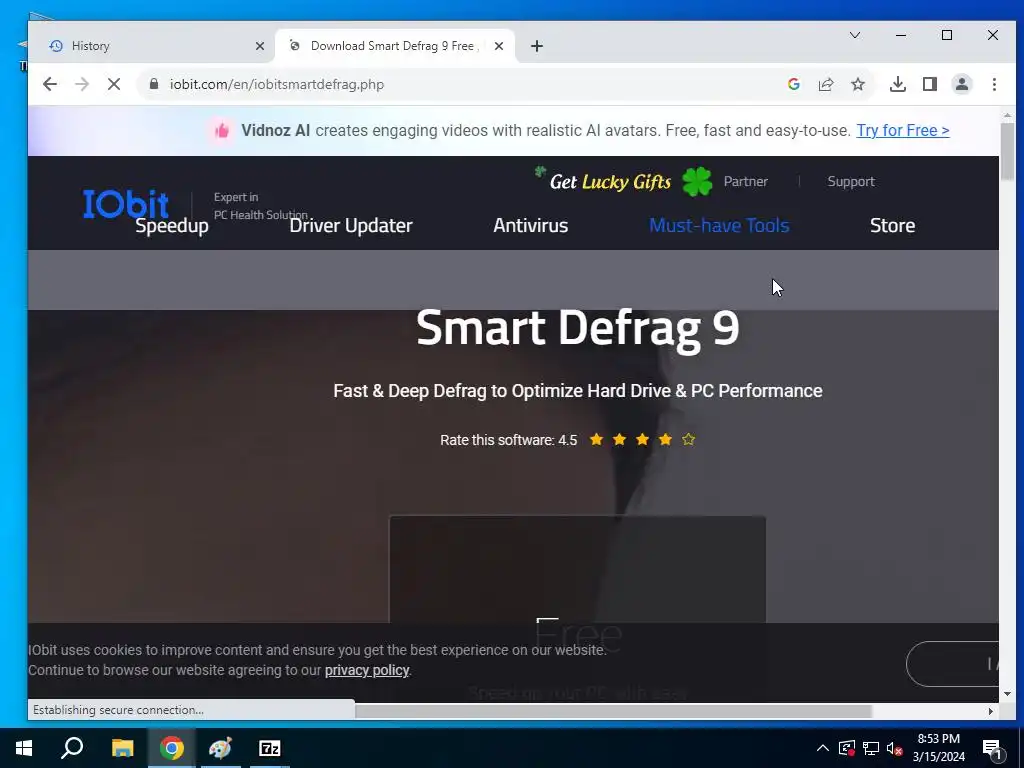Click the forward navigation arrow

click(x=82, y=84)
